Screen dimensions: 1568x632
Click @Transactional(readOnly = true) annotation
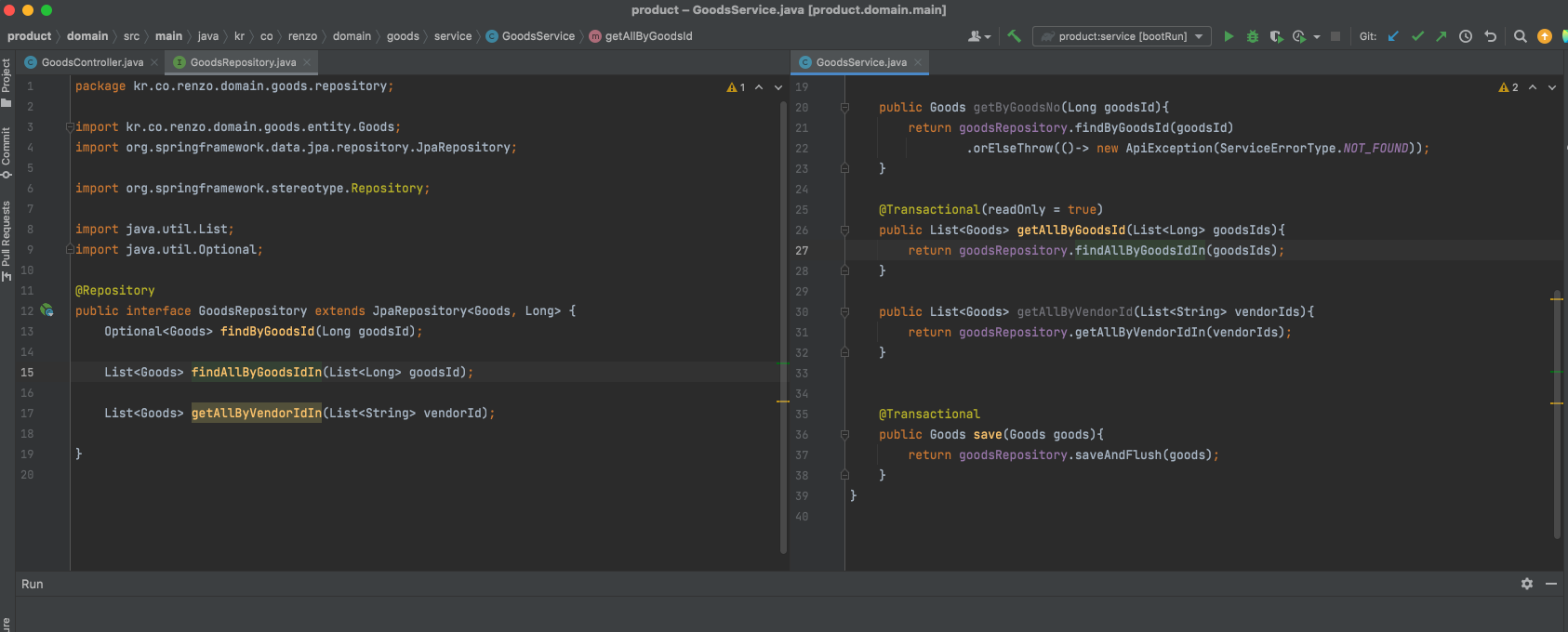990,210
